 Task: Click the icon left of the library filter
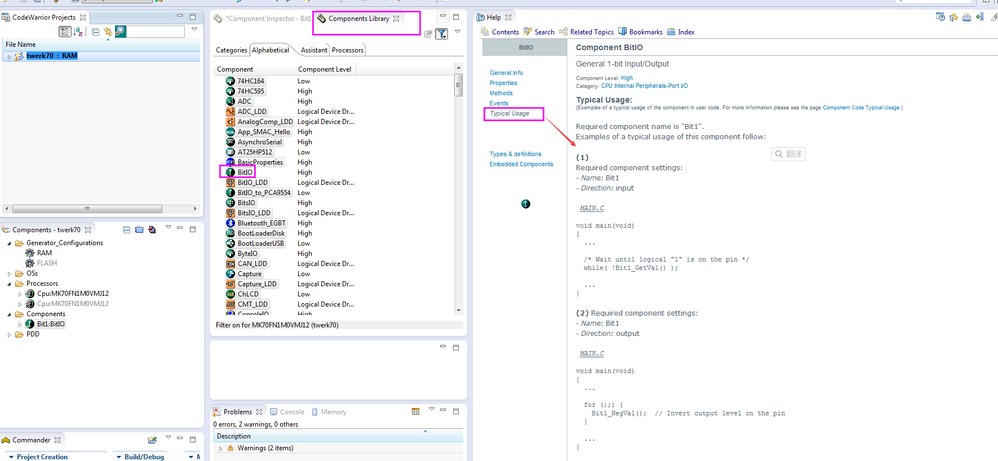(428, 34)
